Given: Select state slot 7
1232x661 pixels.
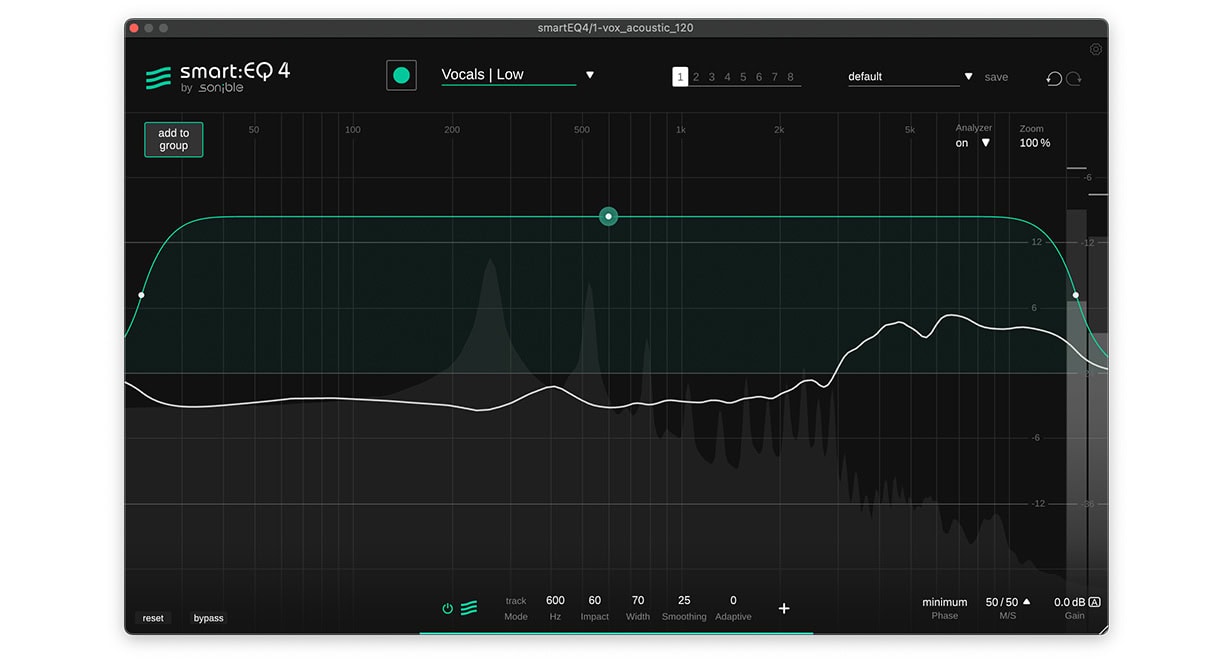Looking at the screenshot, I should coord(775,77).
